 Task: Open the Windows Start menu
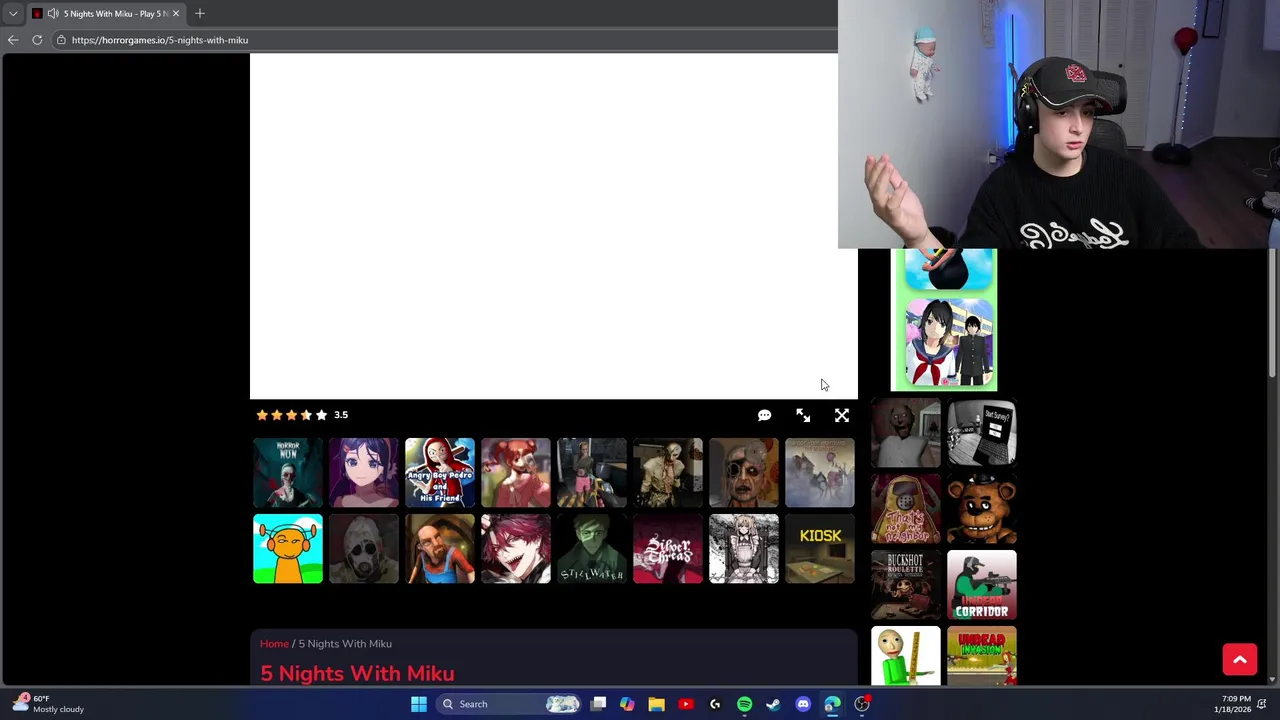[419, 704]
